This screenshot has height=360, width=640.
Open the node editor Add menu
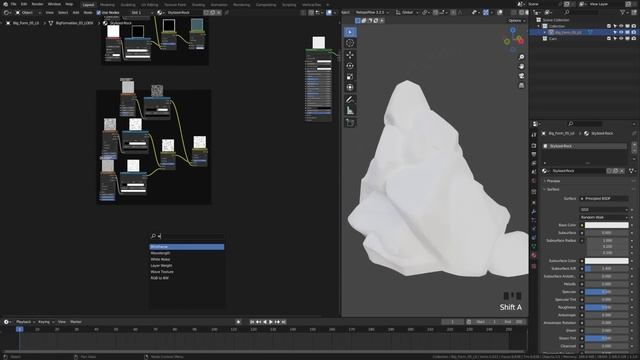[76, 13]
